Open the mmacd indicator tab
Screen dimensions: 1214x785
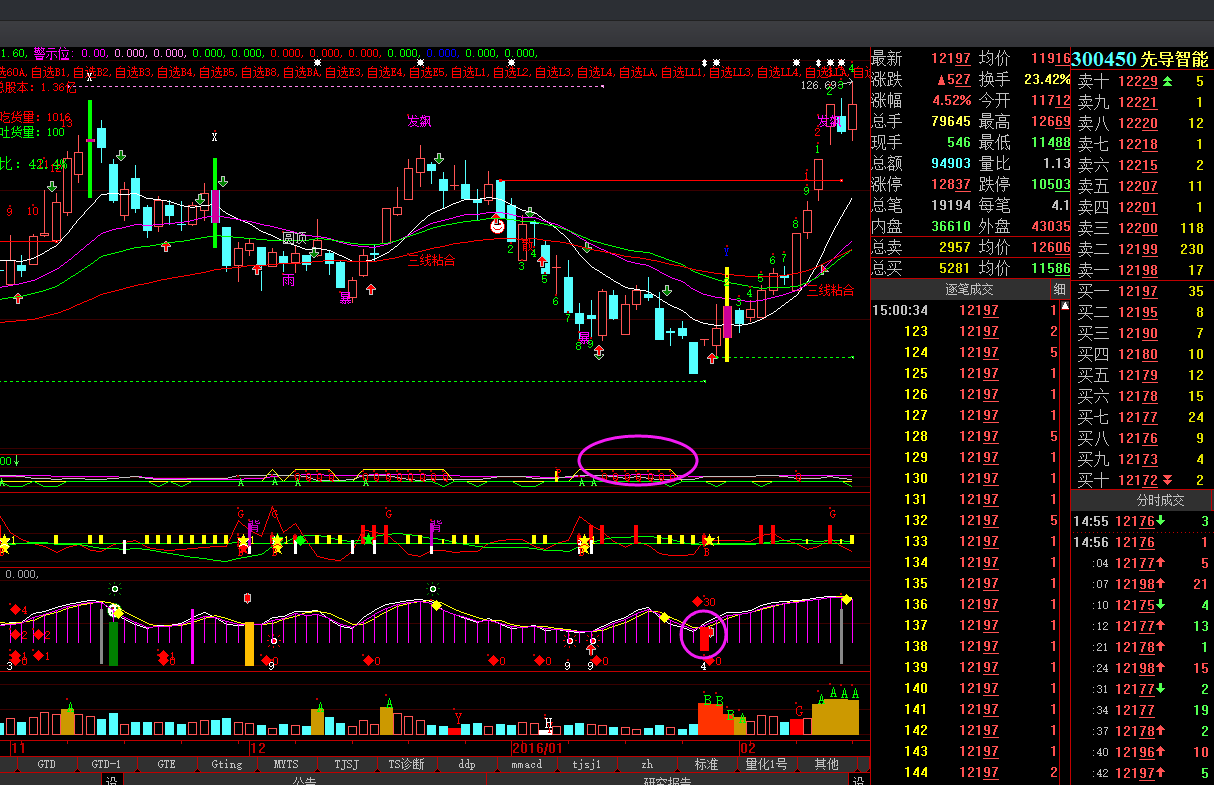click(526, 764)
